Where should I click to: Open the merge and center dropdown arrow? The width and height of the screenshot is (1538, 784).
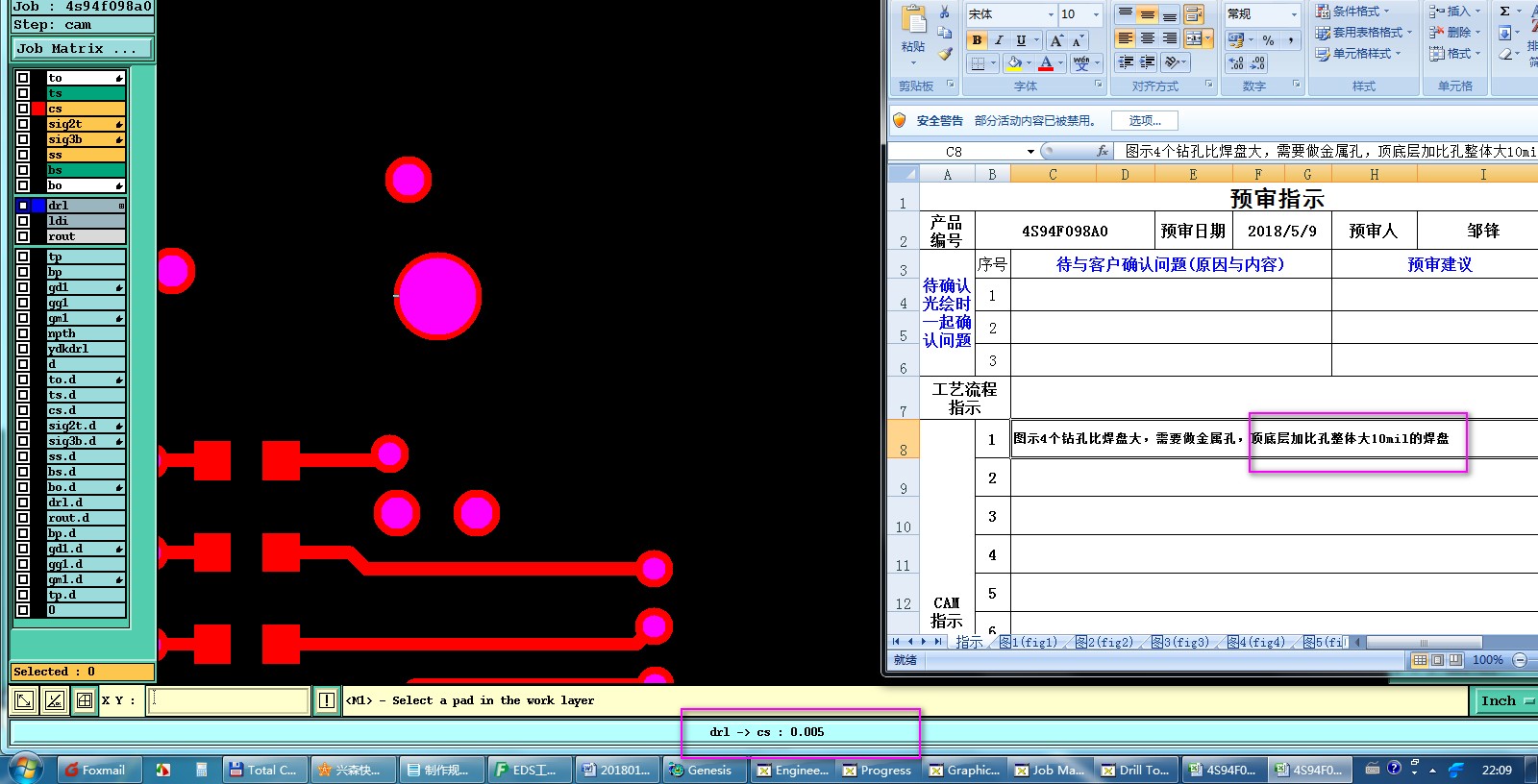point(1208,38)
